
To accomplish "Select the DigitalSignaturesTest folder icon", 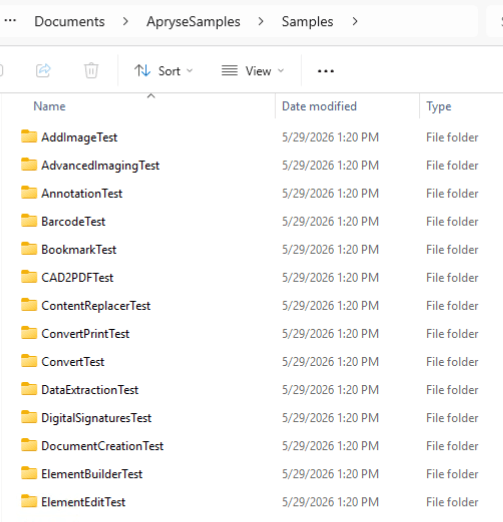I will (29, 417).
